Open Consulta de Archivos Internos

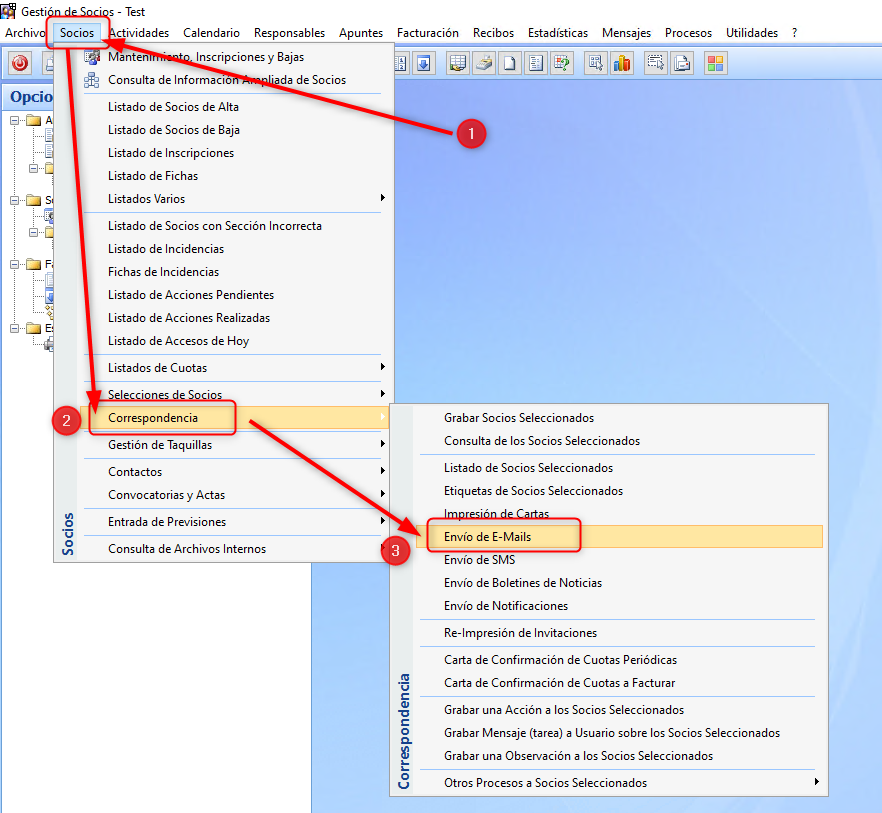187,549
